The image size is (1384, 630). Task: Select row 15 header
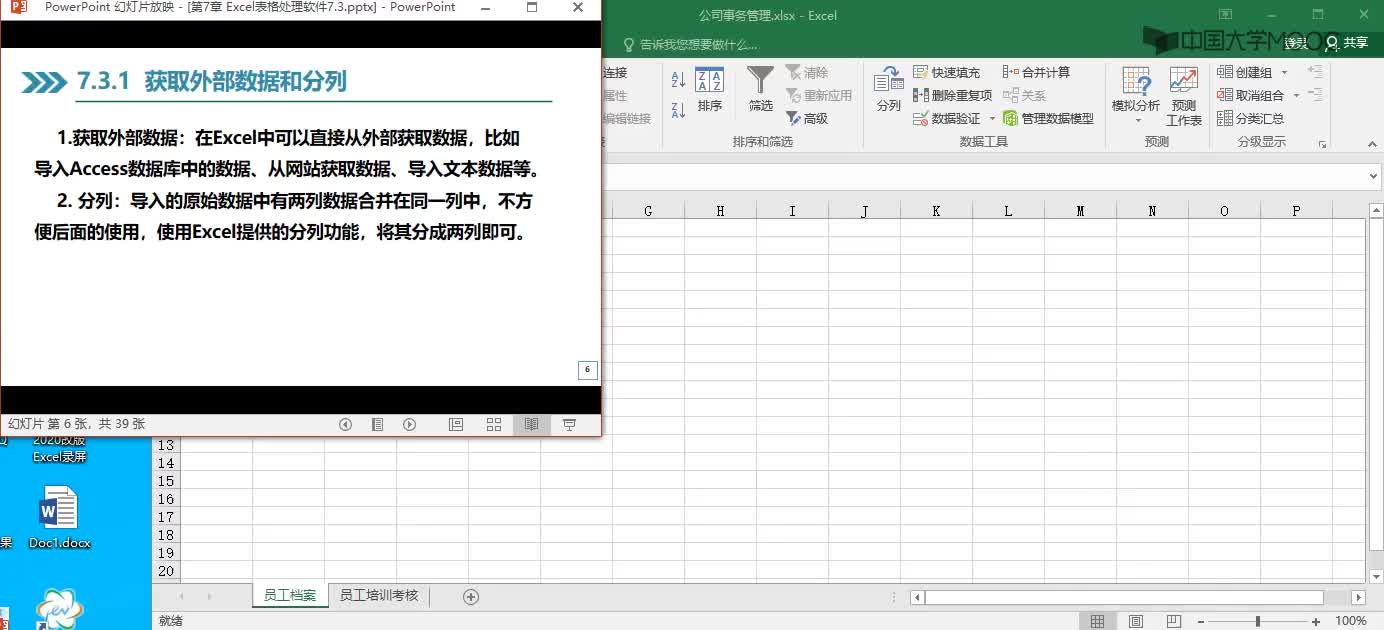[166, 481]
